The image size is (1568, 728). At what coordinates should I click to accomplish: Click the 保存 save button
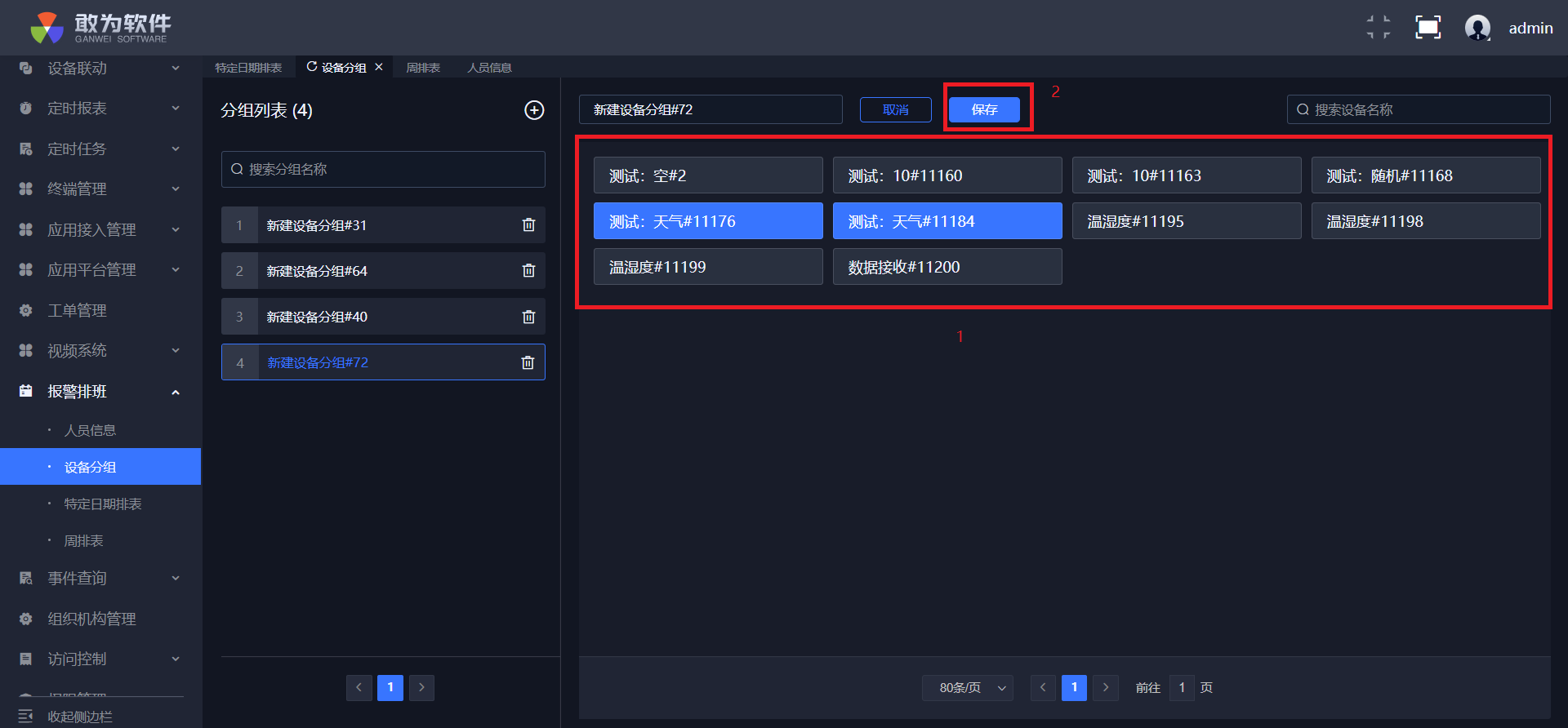pos(984,109)
